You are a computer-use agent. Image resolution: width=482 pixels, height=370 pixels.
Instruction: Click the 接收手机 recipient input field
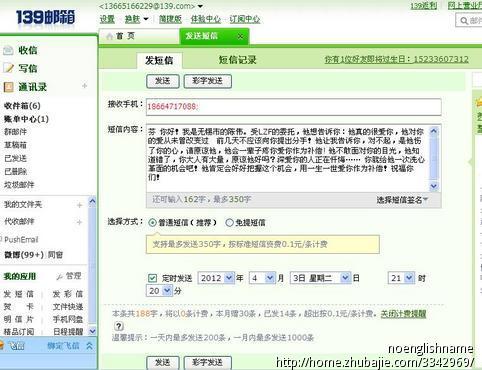click(x=294, y=107)
